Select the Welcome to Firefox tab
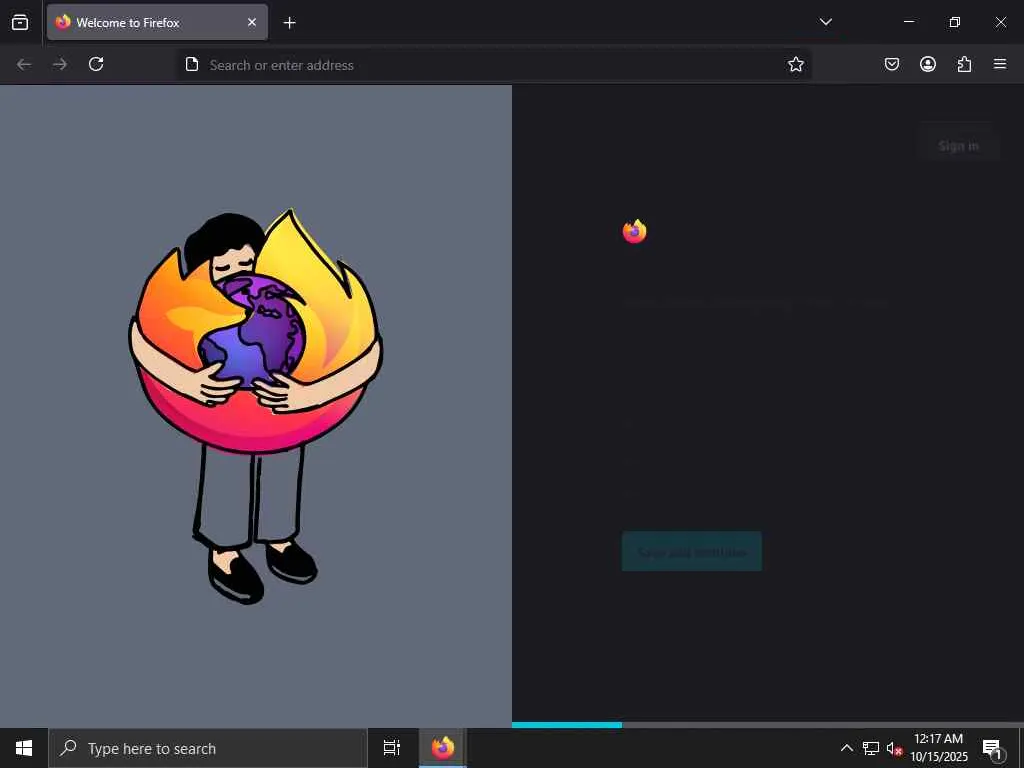1024x768 pixels. (x=157, y=22)
